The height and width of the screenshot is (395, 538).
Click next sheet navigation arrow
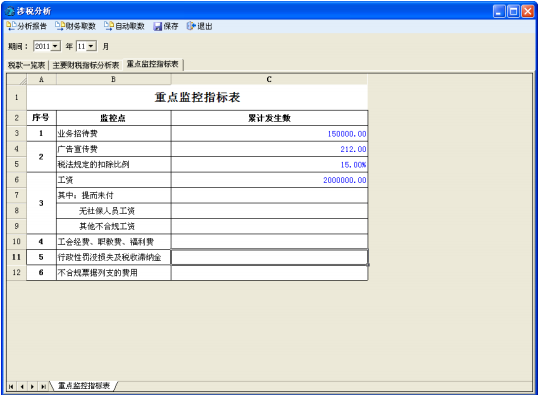32,386
